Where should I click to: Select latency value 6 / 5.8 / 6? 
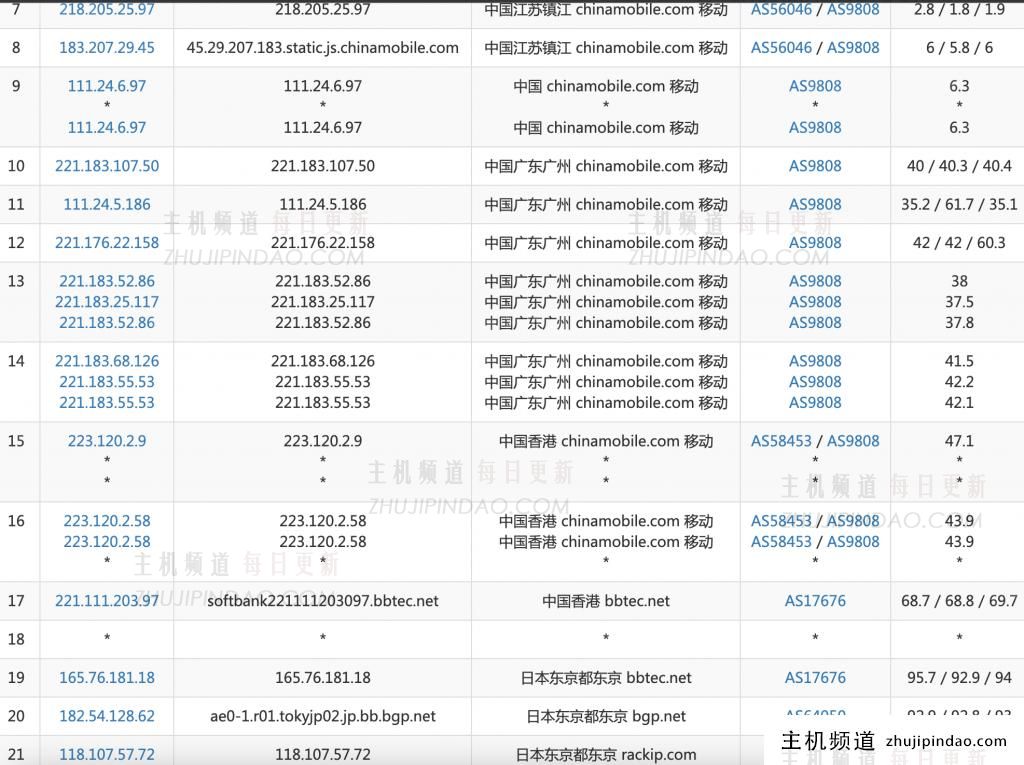pos(959,48)
